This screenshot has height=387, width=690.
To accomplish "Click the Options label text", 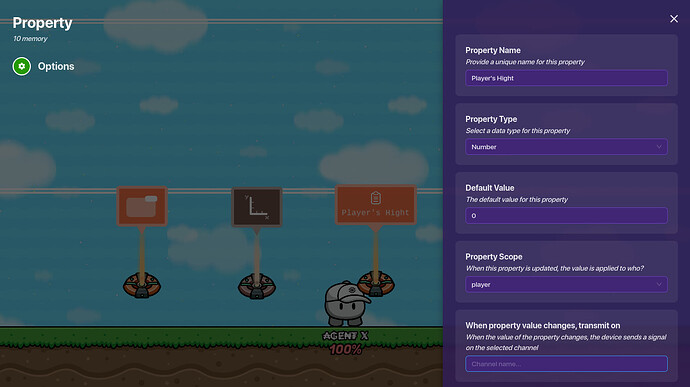I will (x=56, y=66).
